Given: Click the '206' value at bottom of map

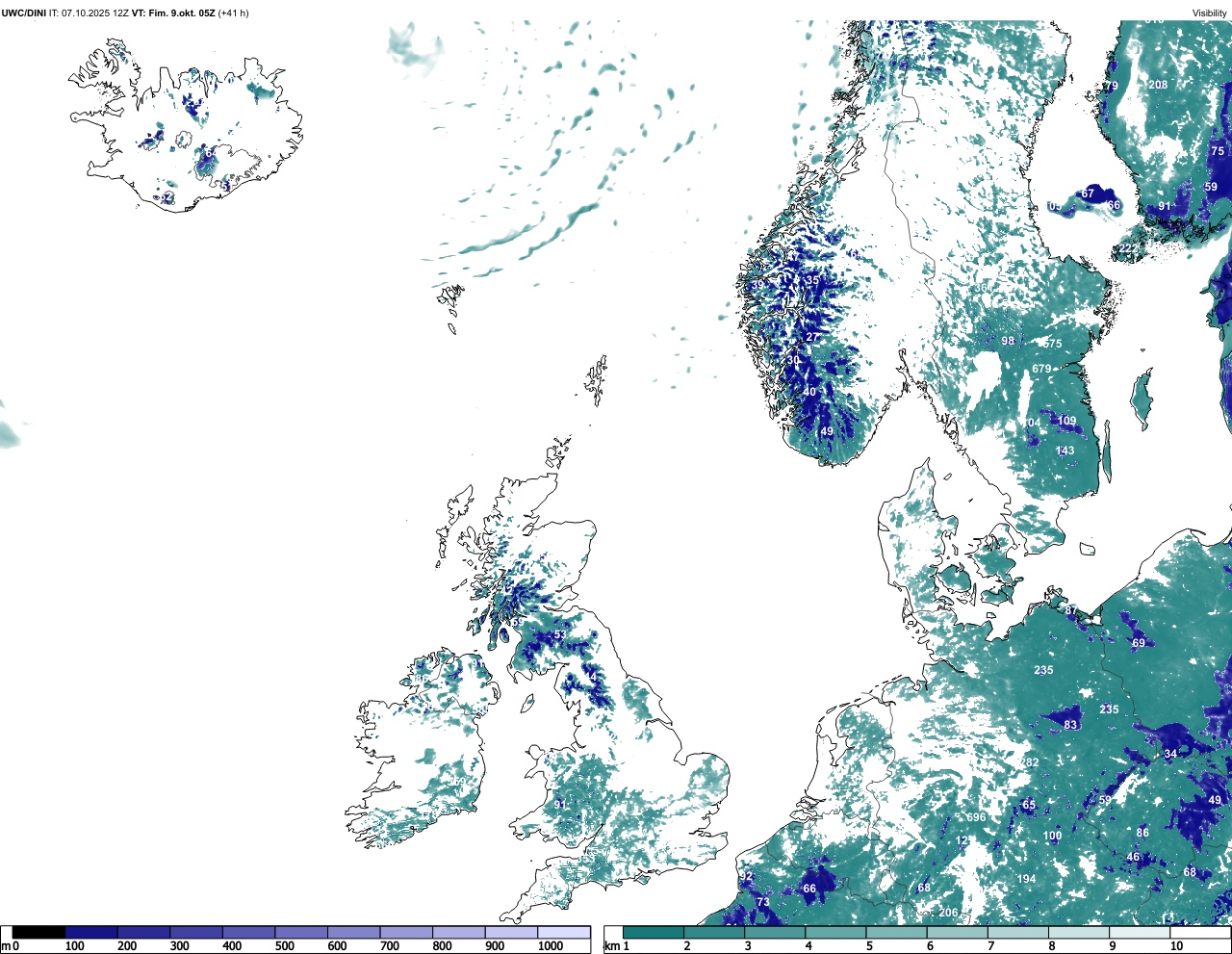Looking at the screenshot, I should pyautogui.click(x=948, y=913).
